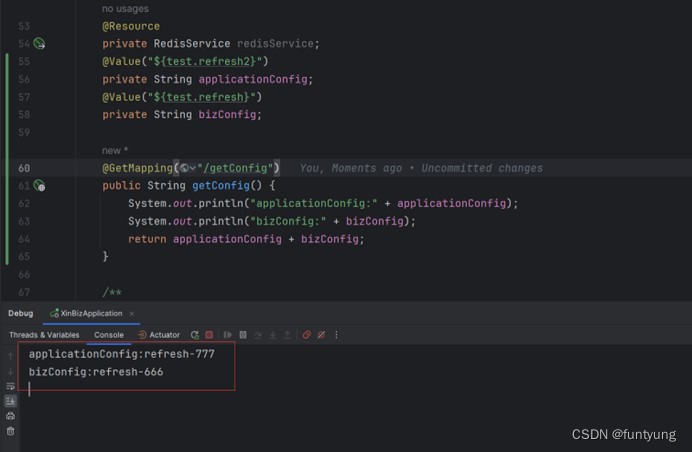Select the Console tab
Screen dimensions: 692x452
(x=109, y=335)
